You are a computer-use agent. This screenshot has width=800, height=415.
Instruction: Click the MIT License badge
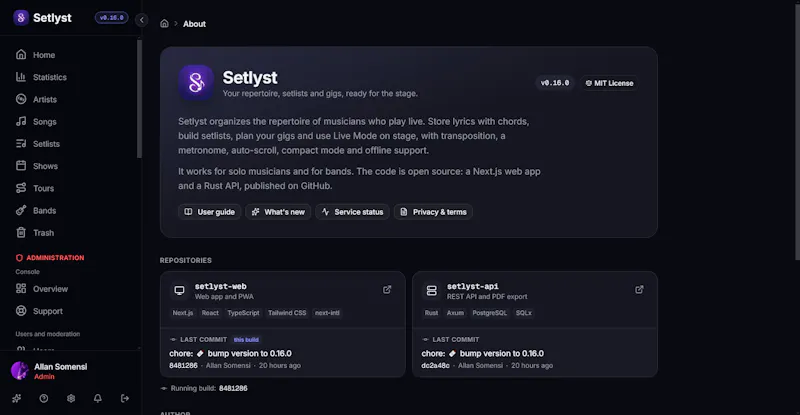(x=609, y=83)
